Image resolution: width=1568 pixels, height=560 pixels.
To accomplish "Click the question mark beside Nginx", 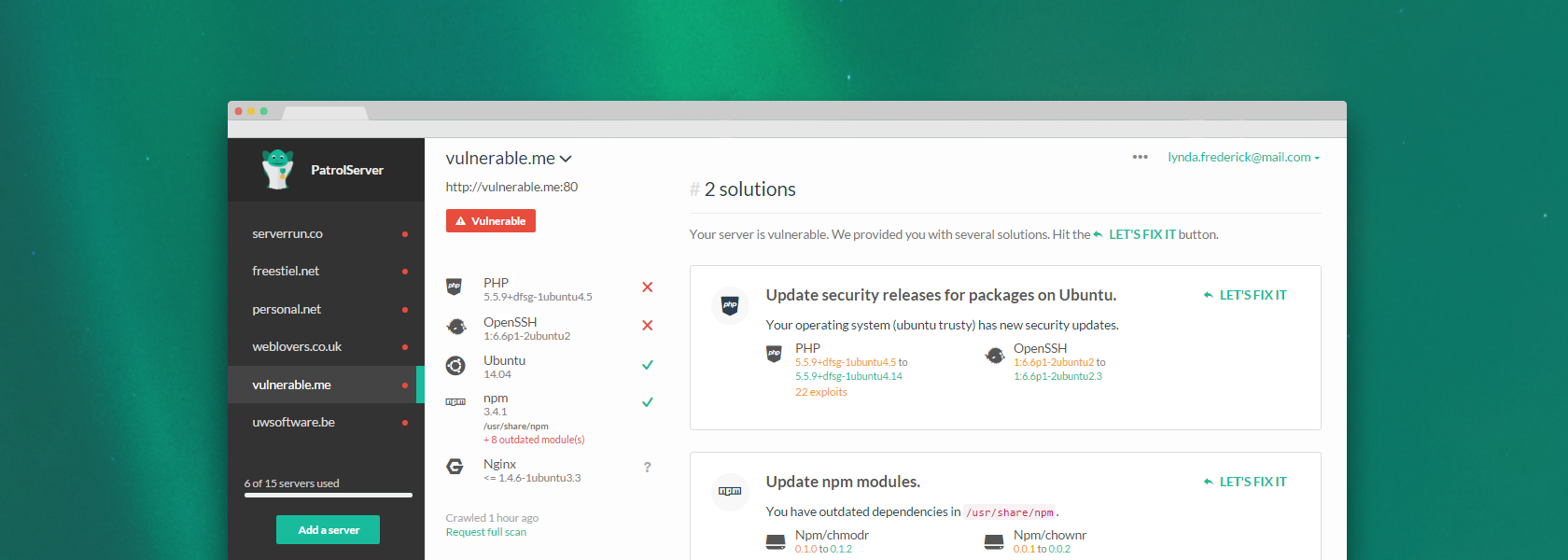I will point(647,467).
